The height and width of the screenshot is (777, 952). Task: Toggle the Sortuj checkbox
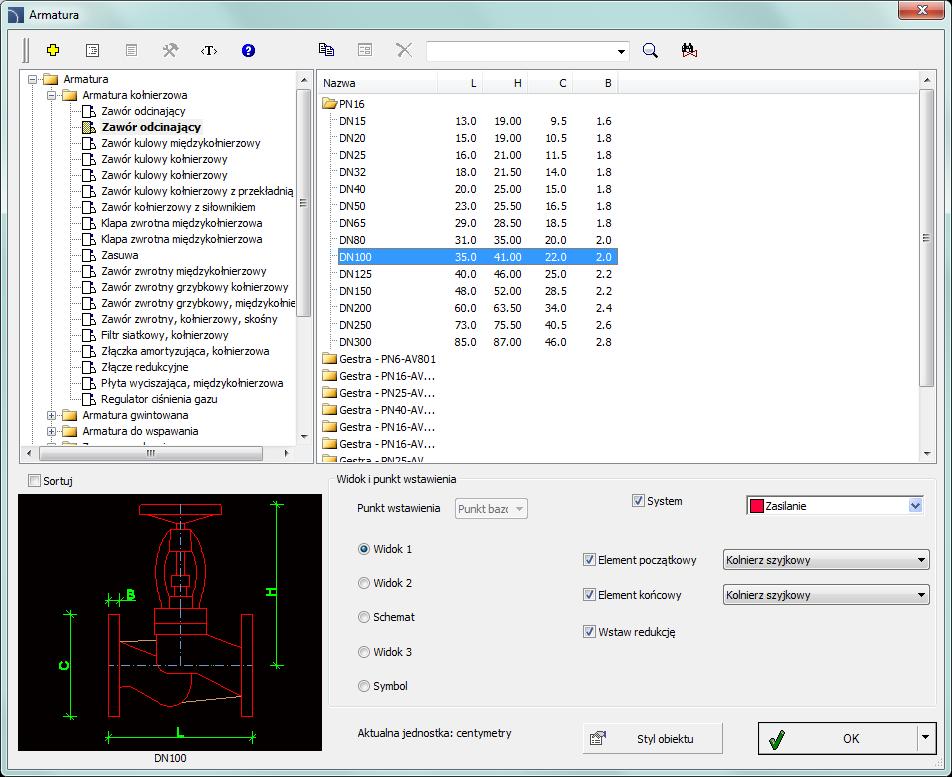point(35,481)
